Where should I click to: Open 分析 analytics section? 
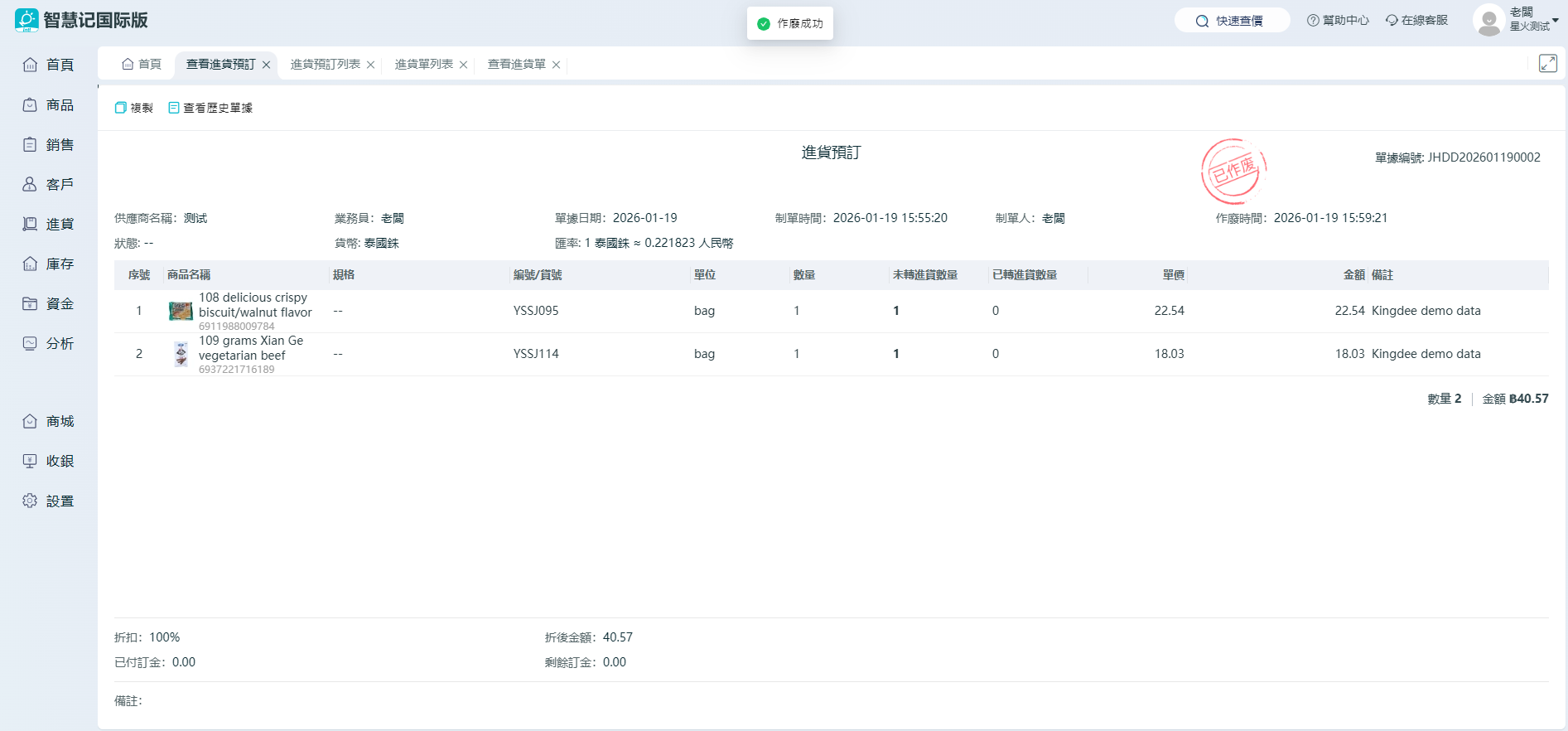pyautogui.click(x=49, y=344)
